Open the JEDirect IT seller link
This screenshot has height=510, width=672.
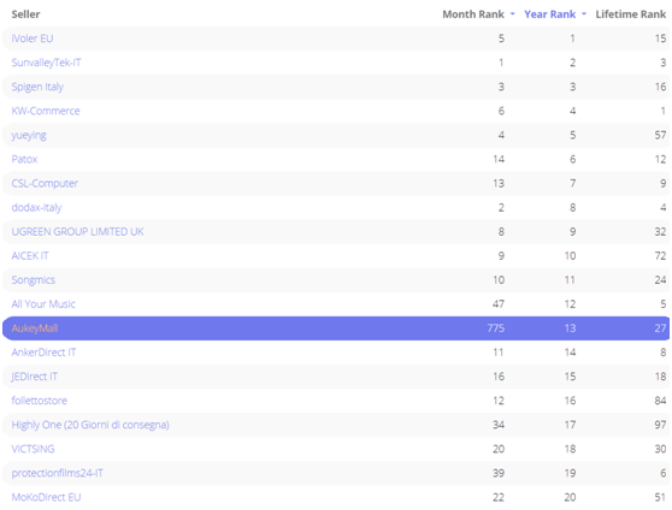pos(34,377)
